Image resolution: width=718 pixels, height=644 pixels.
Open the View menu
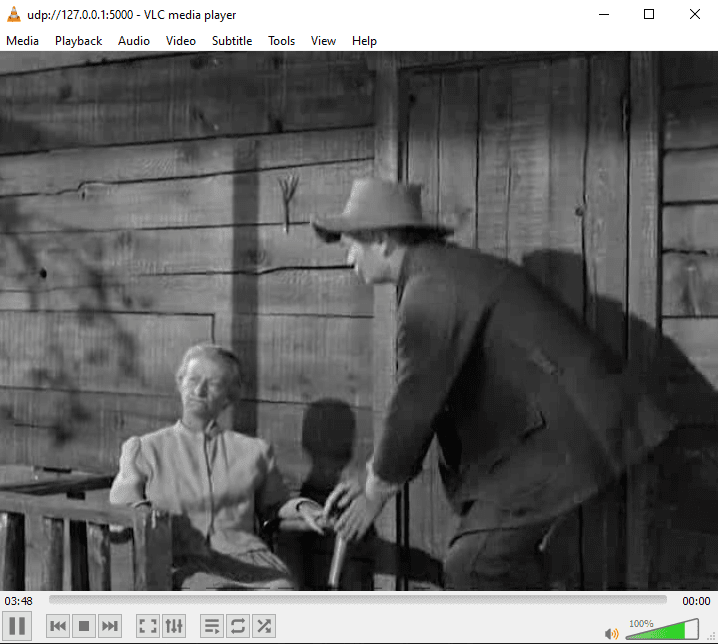click(323, 41)
